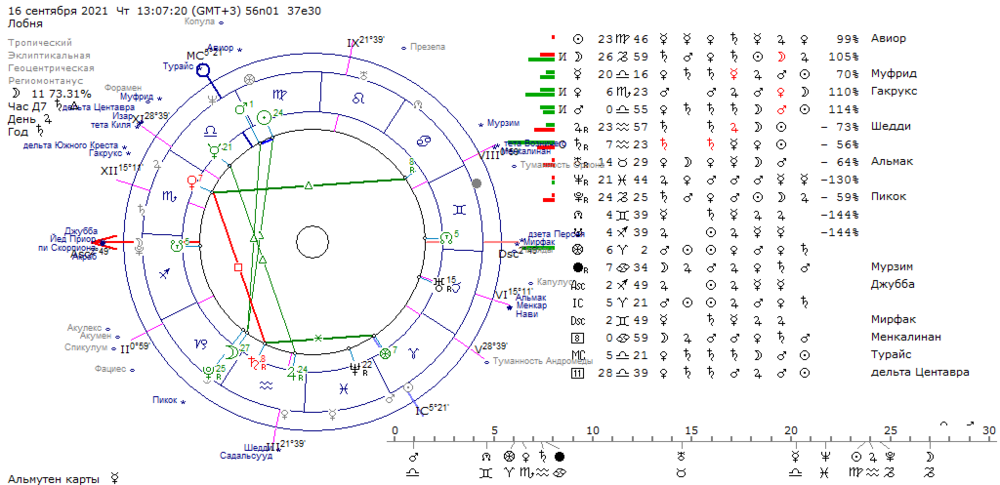Click the 'Альмутен карты' label
Viewport: 1000px width, 485px height.
click(x=54, y=478)
